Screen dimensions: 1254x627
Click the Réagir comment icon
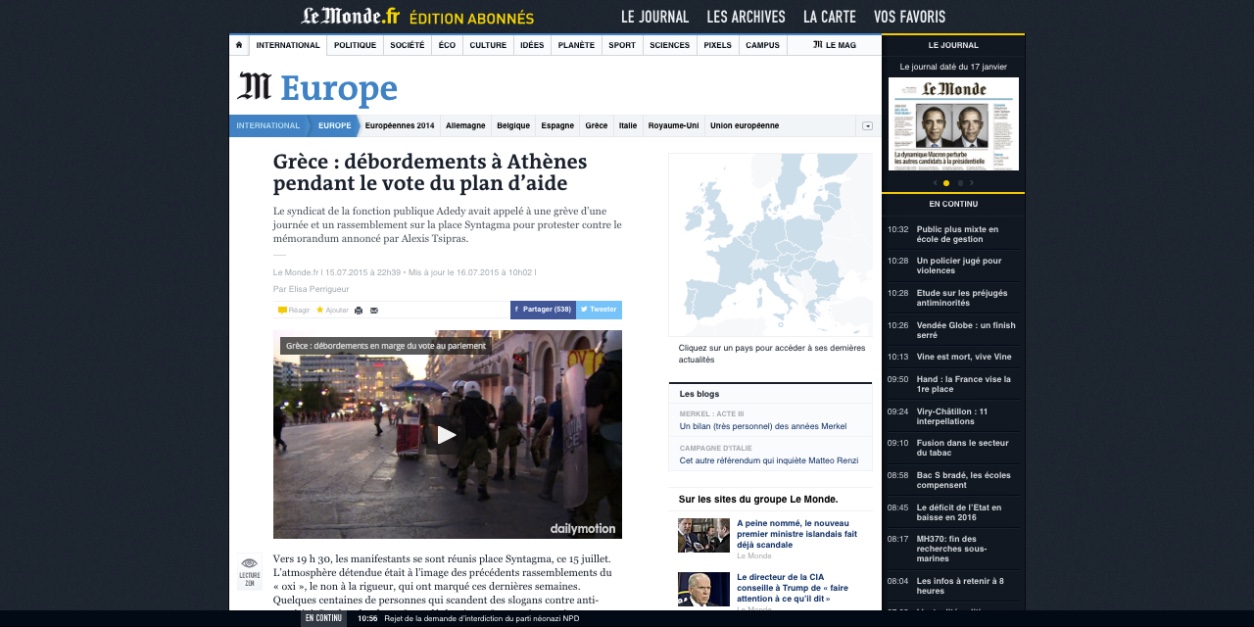282,310
